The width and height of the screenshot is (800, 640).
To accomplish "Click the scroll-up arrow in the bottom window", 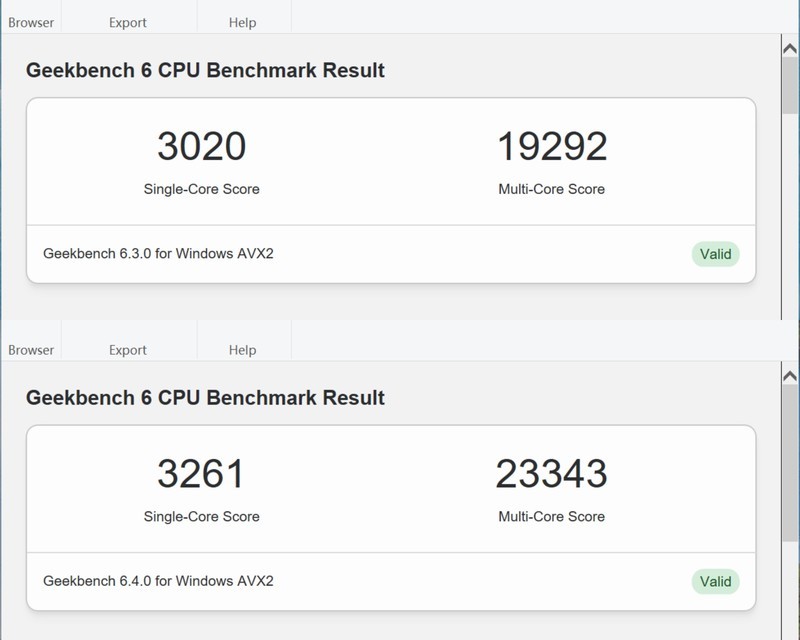I will tap(790, 376).
